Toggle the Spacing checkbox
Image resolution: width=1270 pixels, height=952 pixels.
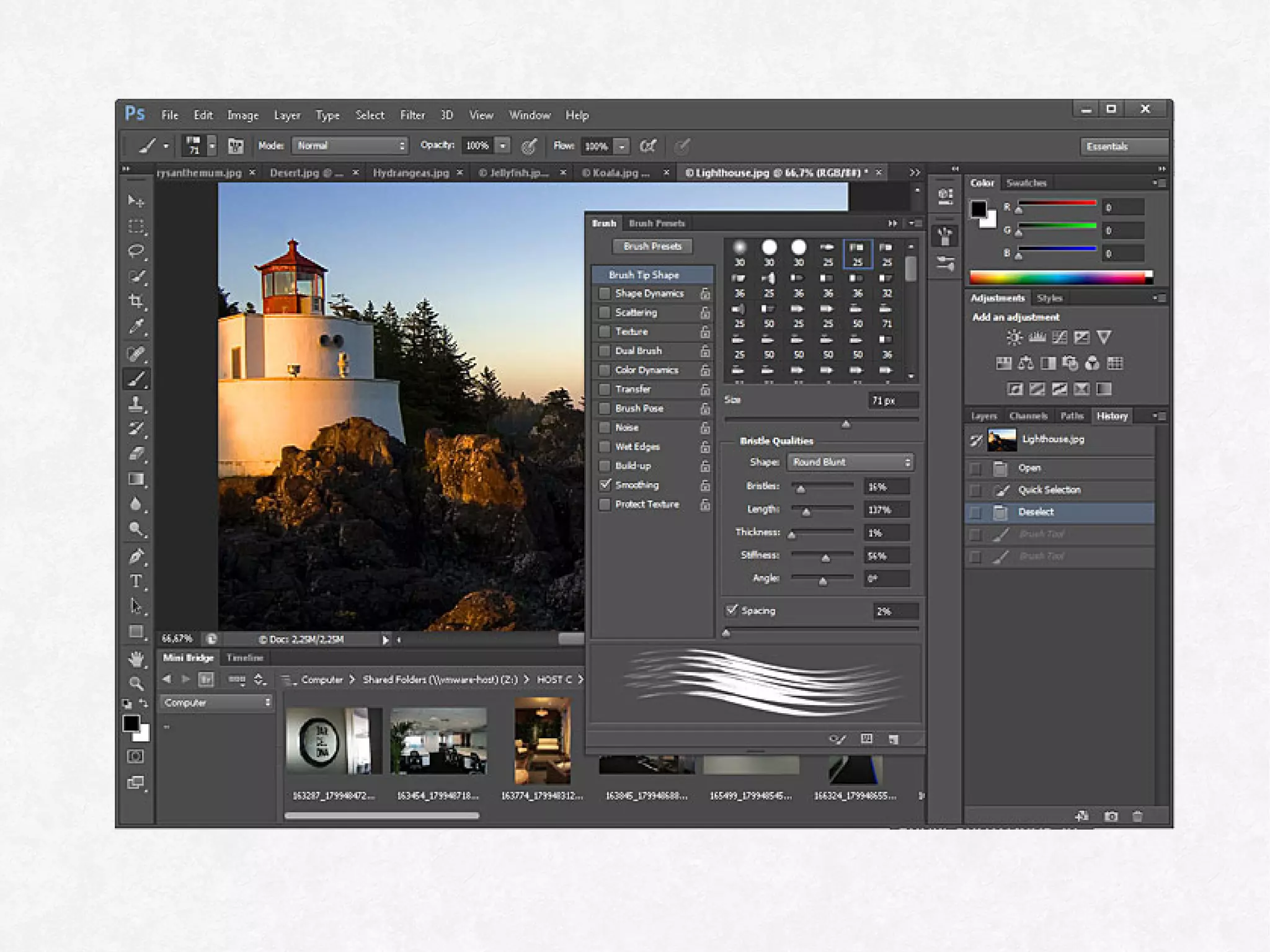732,610
